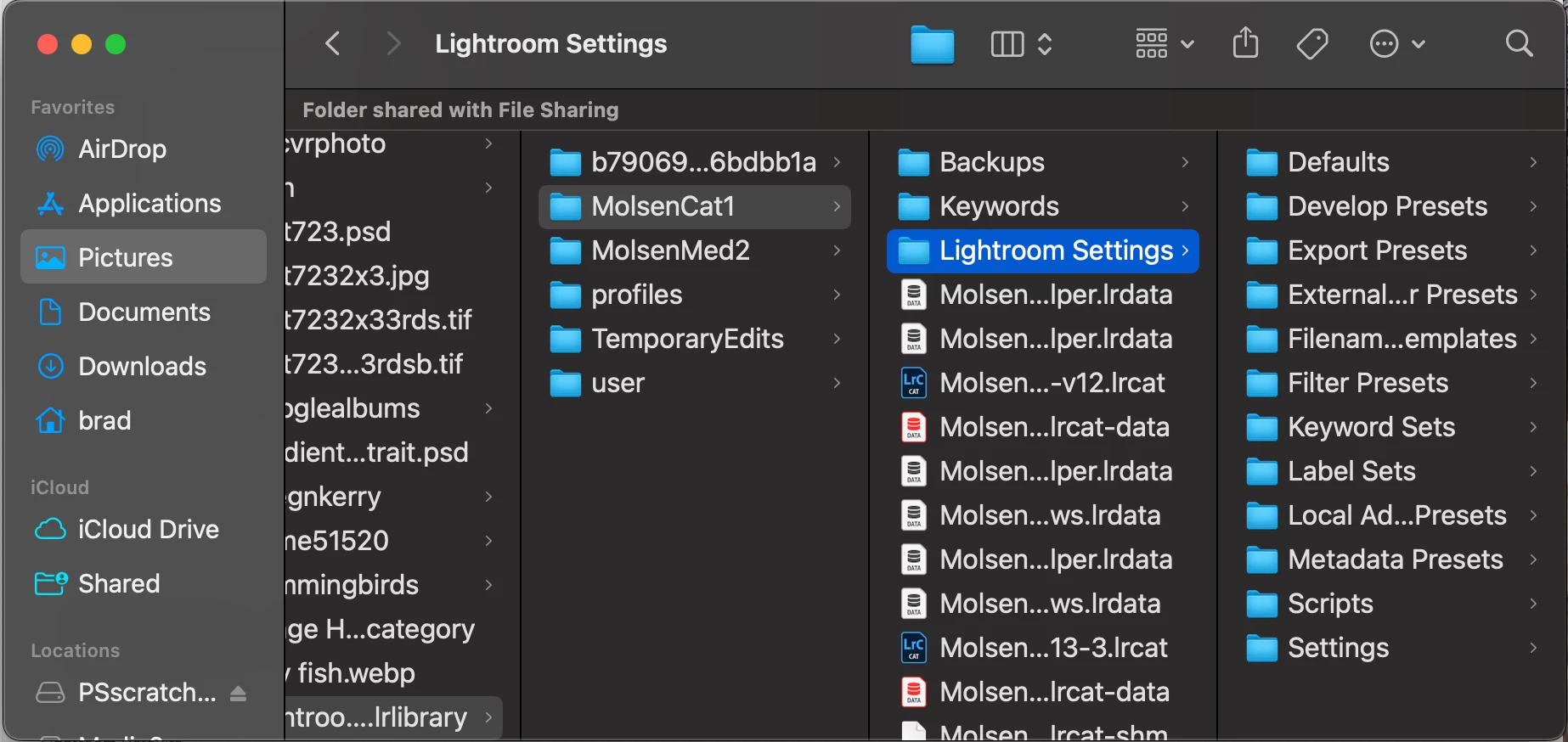Select the fish.webp file
This screenshot has width=1568, height=742.
pyautogui.click(x=393, y=673)
